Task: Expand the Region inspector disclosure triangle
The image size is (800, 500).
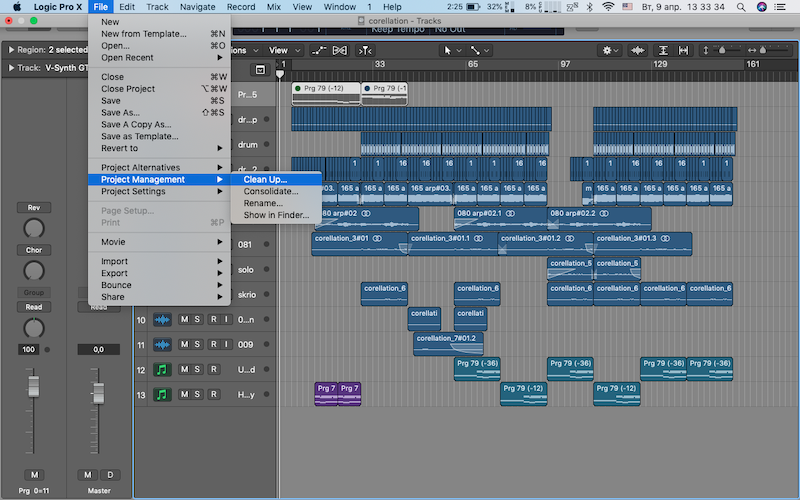Action: [x=11, y=49]
